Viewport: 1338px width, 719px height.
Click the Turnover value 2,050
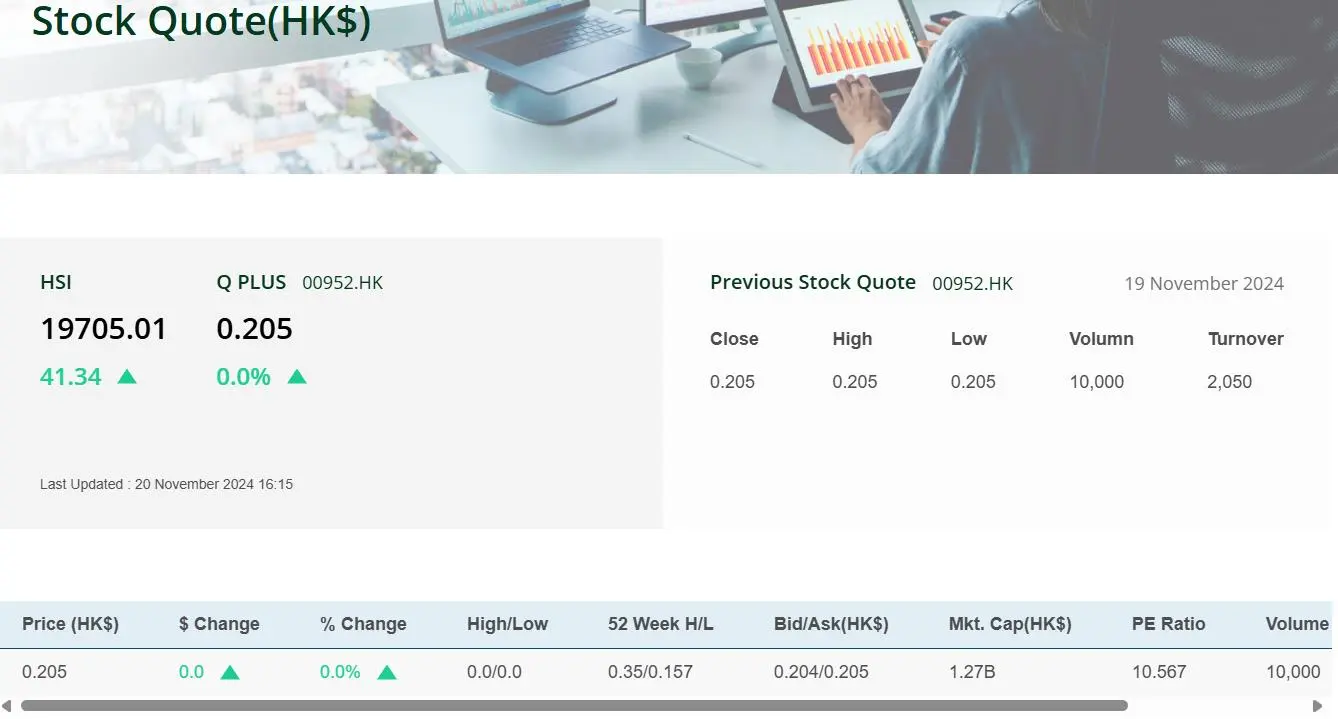pos(1230,382)
